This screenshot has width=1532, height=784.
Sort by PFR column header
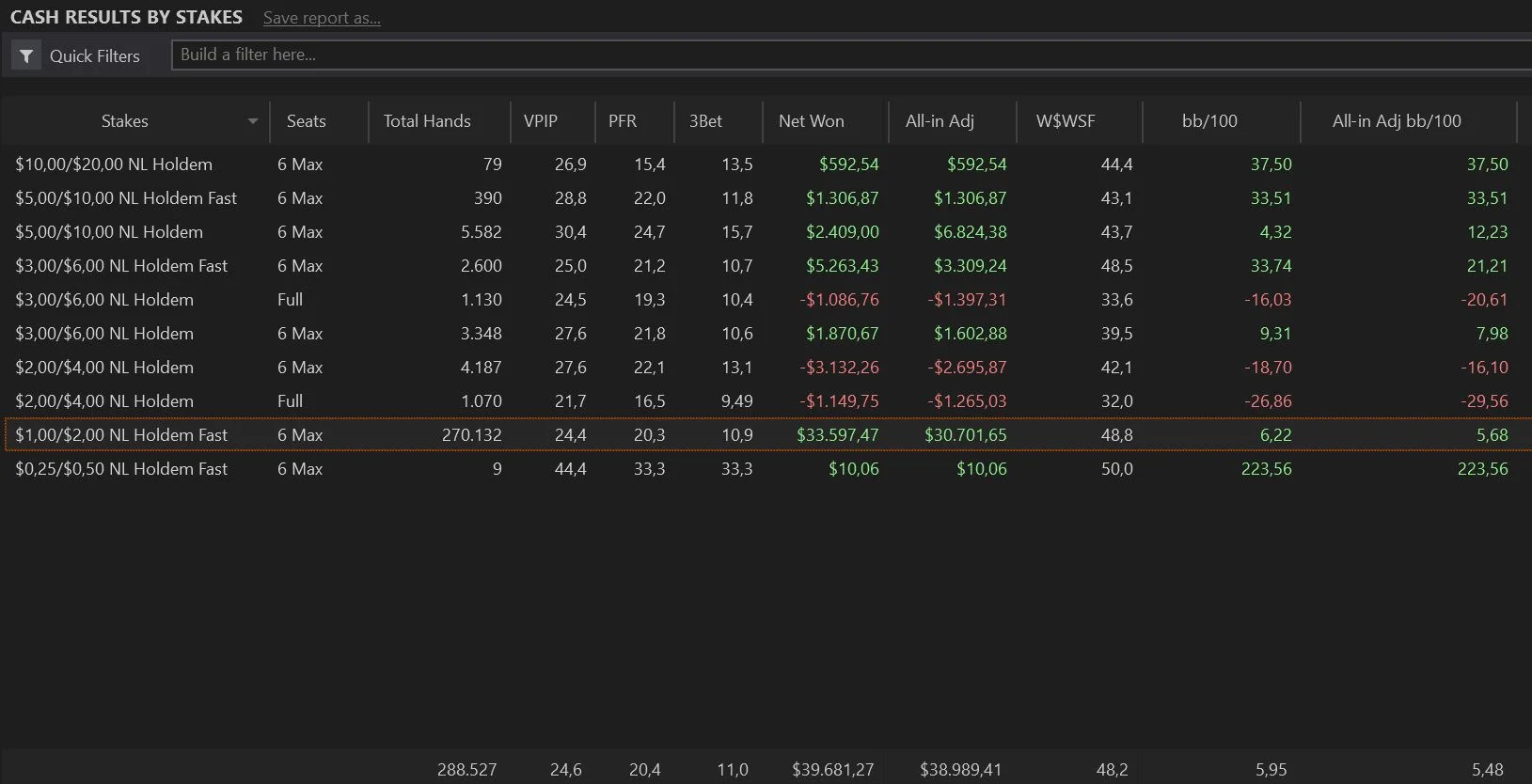click(623, 121)
